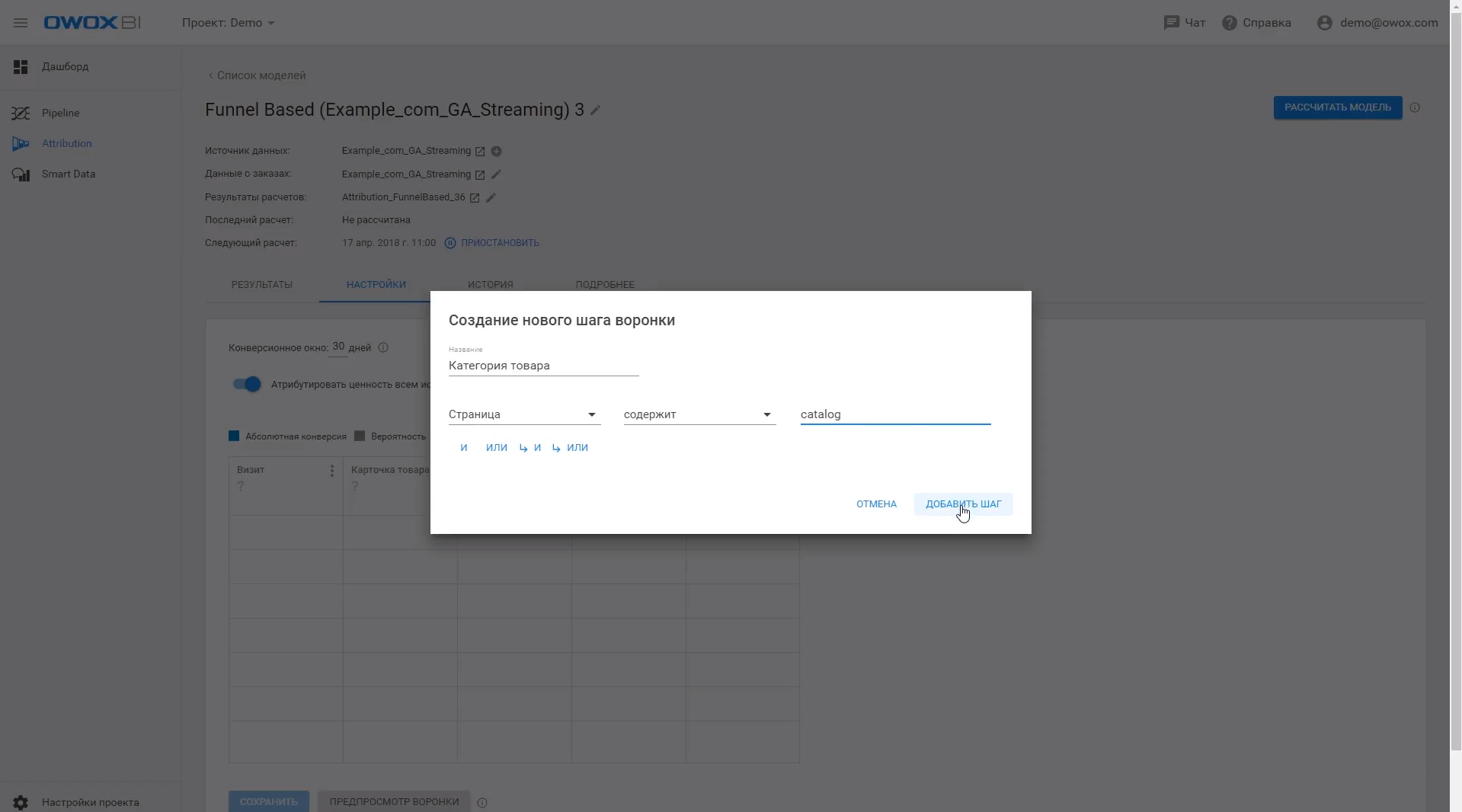
Task: Click the Чат chat icon
Action: pos(1171,23)
